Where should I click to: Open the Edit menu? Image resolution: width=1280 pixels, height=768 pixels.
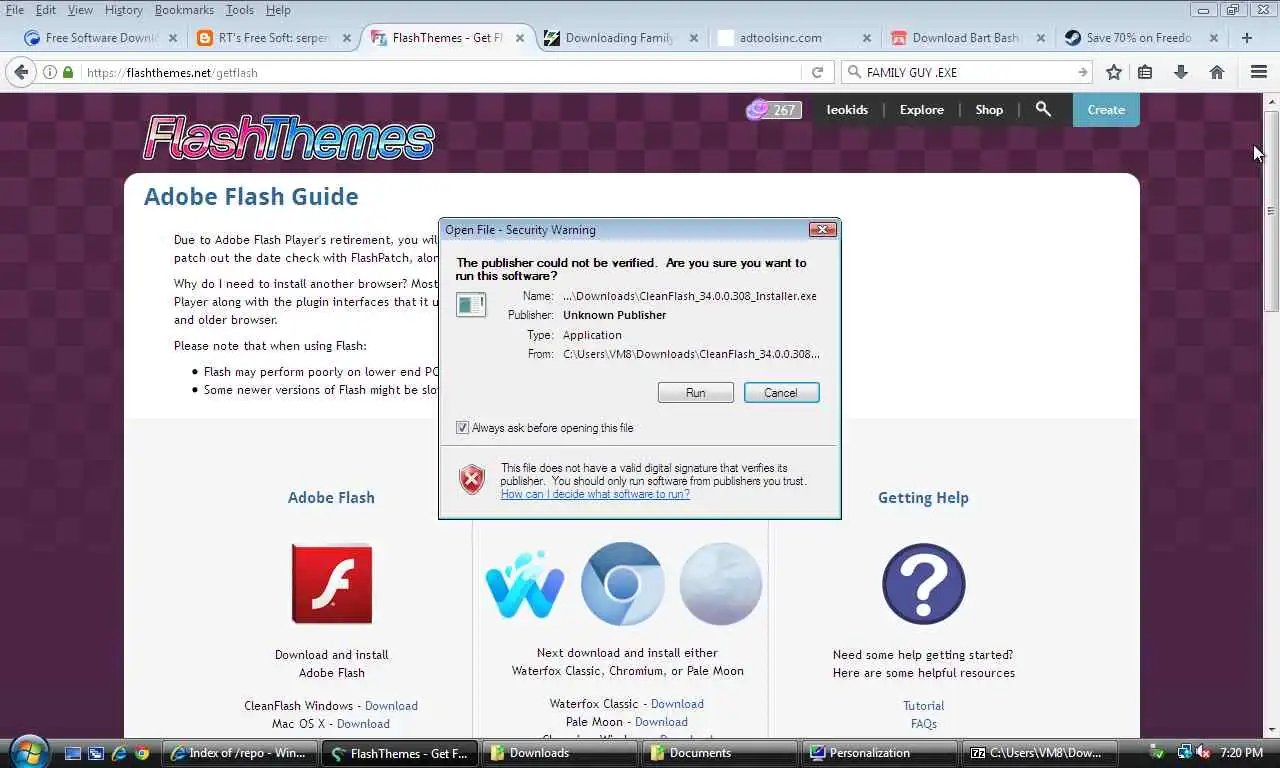pos(46,10)
